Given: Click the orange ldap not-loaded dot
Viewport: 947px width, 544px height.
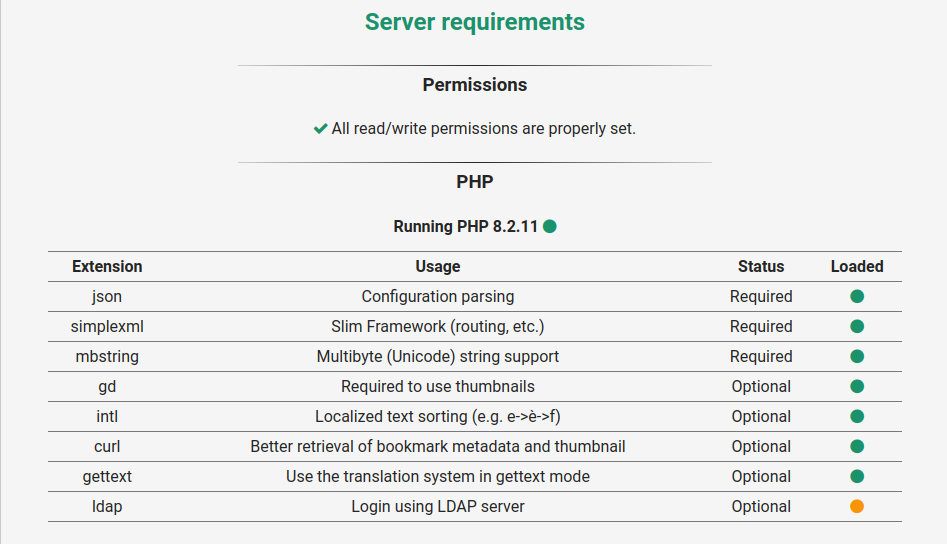Looking at the screenshot, I should [857, 506].
